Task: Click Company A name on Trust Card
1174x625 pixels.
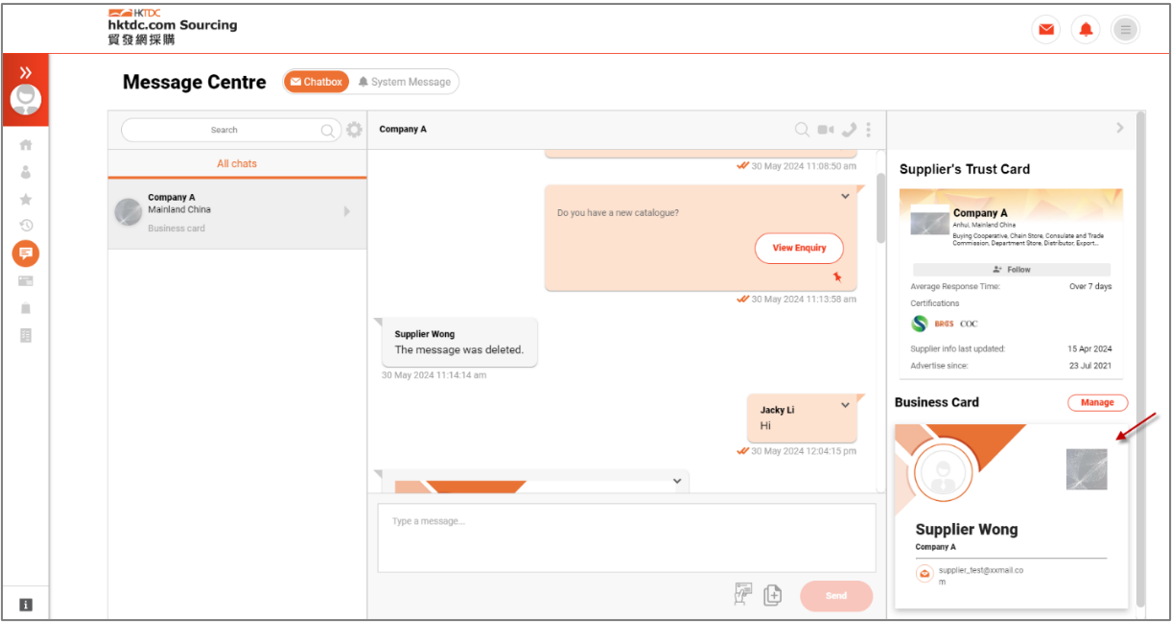Action: click(x=980, y=213)
